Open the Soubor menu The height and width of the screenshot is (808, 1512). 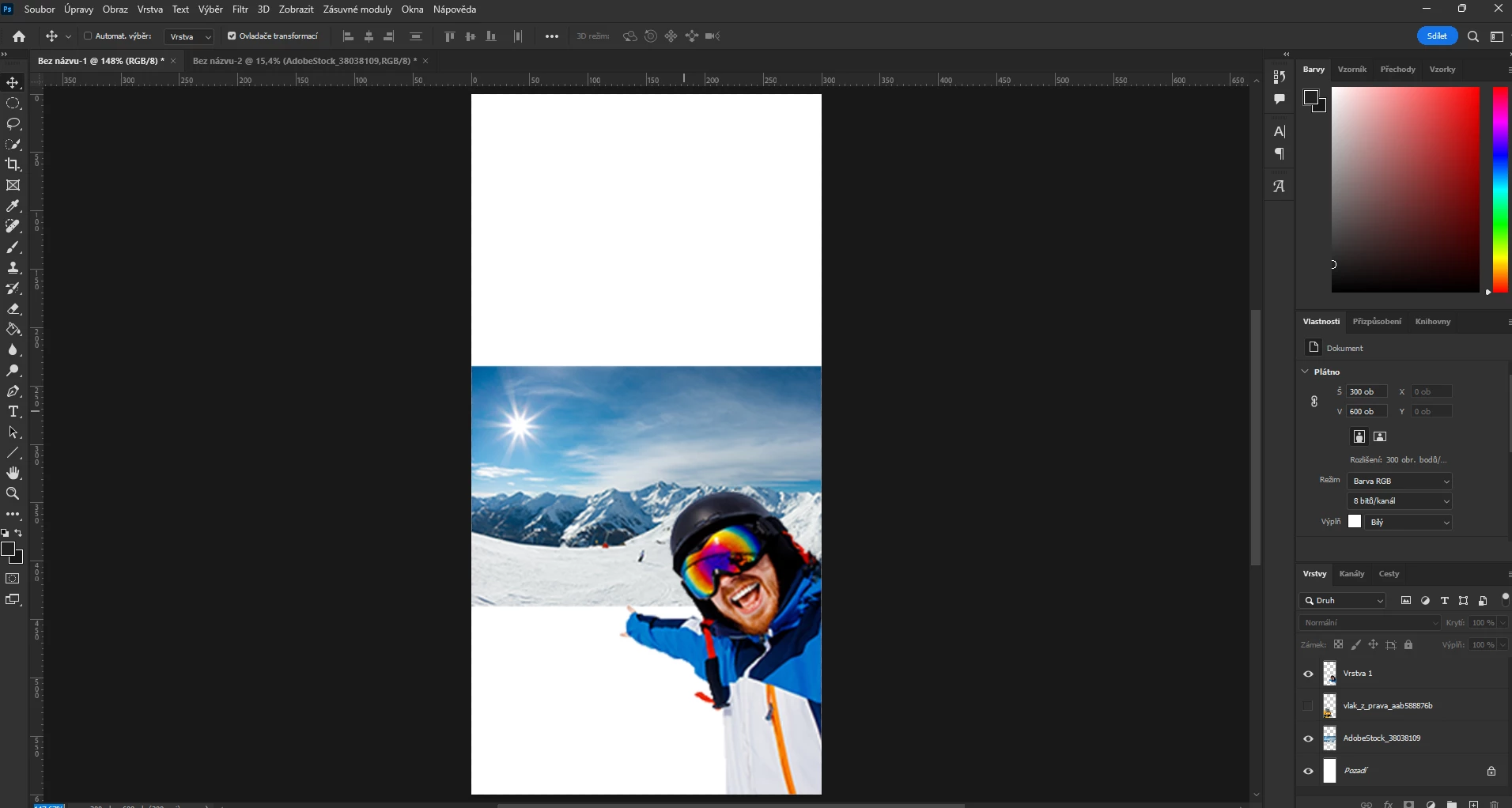(40, 9)
